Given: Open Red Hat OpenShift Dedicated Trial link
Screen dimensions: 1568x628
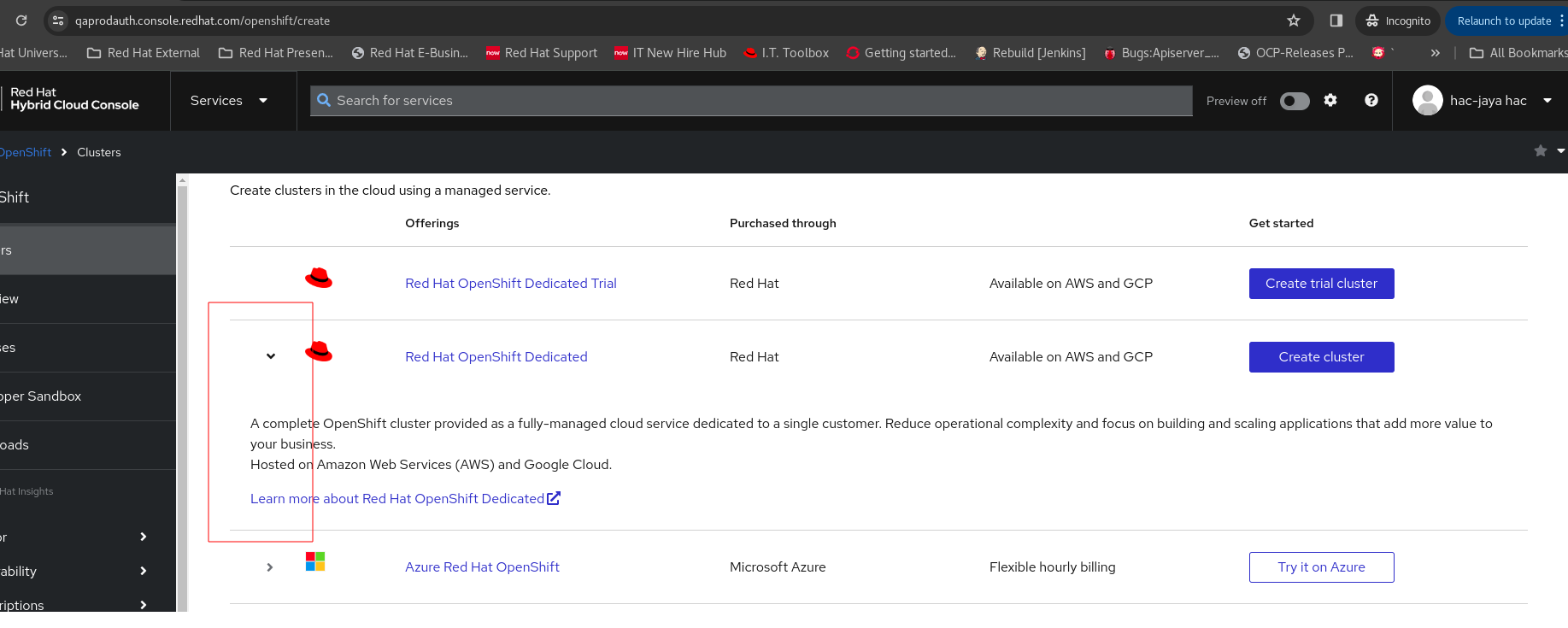Looking at the screenshot, I should 511,284.
